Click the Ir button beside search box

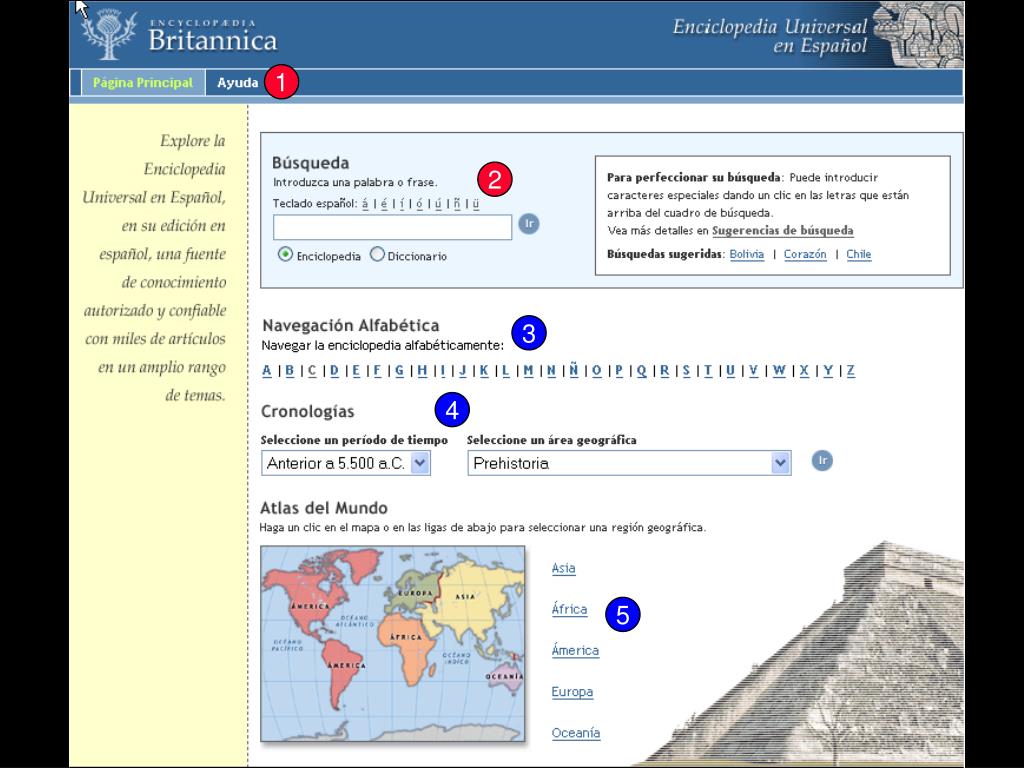(x=529, y=224)
